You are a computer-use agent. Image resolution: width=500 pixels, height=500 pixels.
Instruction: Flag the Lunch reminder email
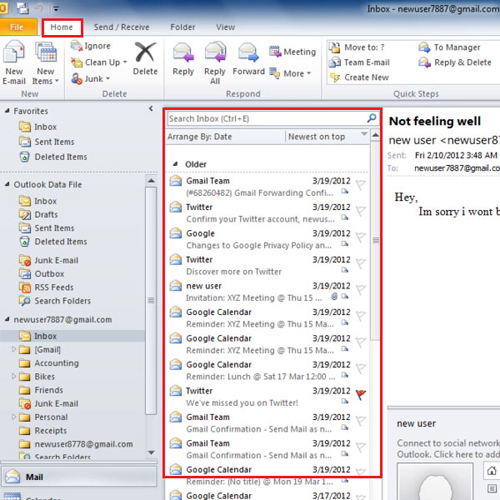(x=361, y=368)
